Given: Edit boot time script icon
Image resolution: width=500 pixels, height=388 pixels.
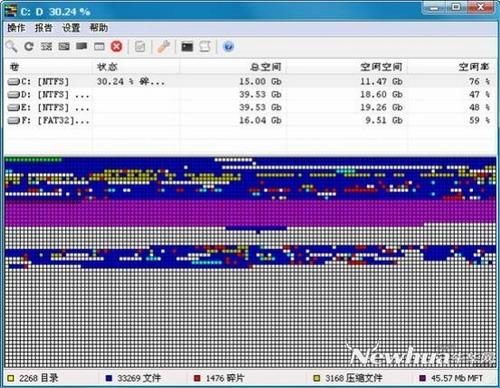Looking at the screenshot, I should (205, 47).
